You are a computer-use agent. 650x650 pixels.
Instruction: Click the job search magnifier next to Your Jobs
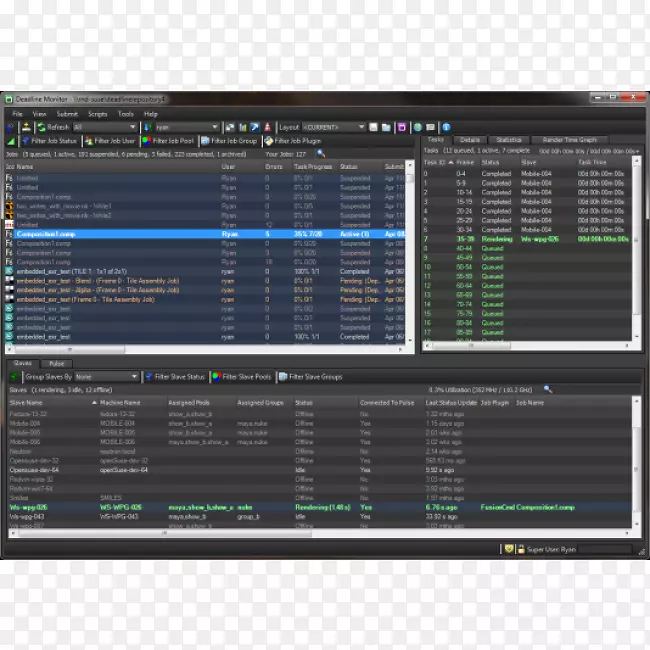point(321,154)
